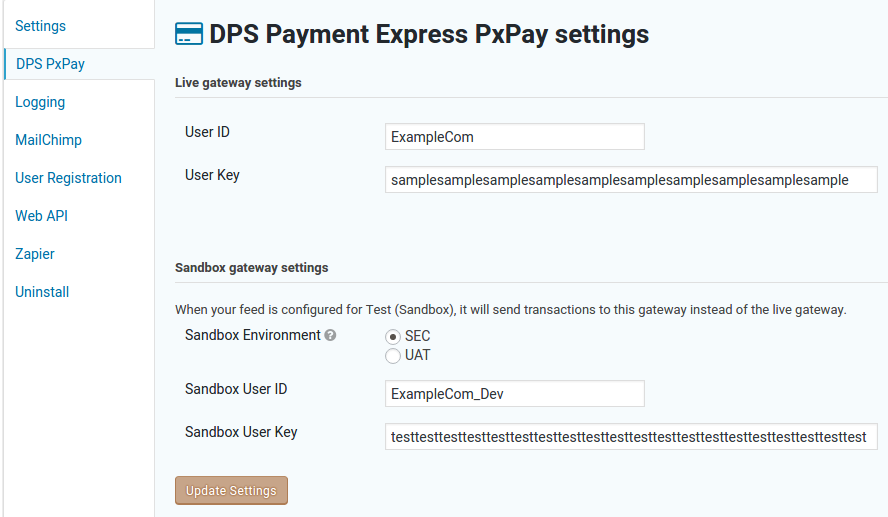Click the UAT radio label text
Image resolution: width=888 pixels, height=517 pixels.
(417, 356)
